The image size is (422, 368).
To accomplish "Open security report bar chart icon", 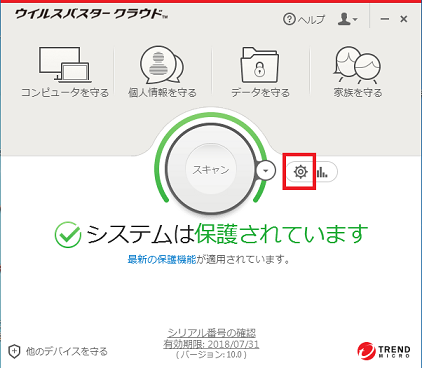I will [322, 172].
